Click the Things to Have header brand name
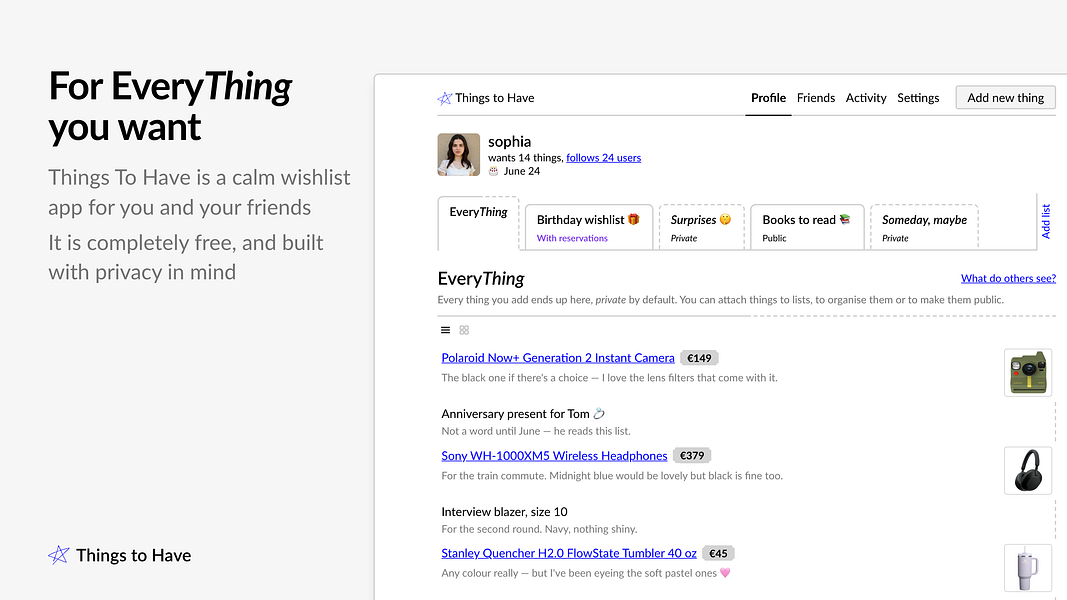 pyautogui.click(x=495, y=98)
